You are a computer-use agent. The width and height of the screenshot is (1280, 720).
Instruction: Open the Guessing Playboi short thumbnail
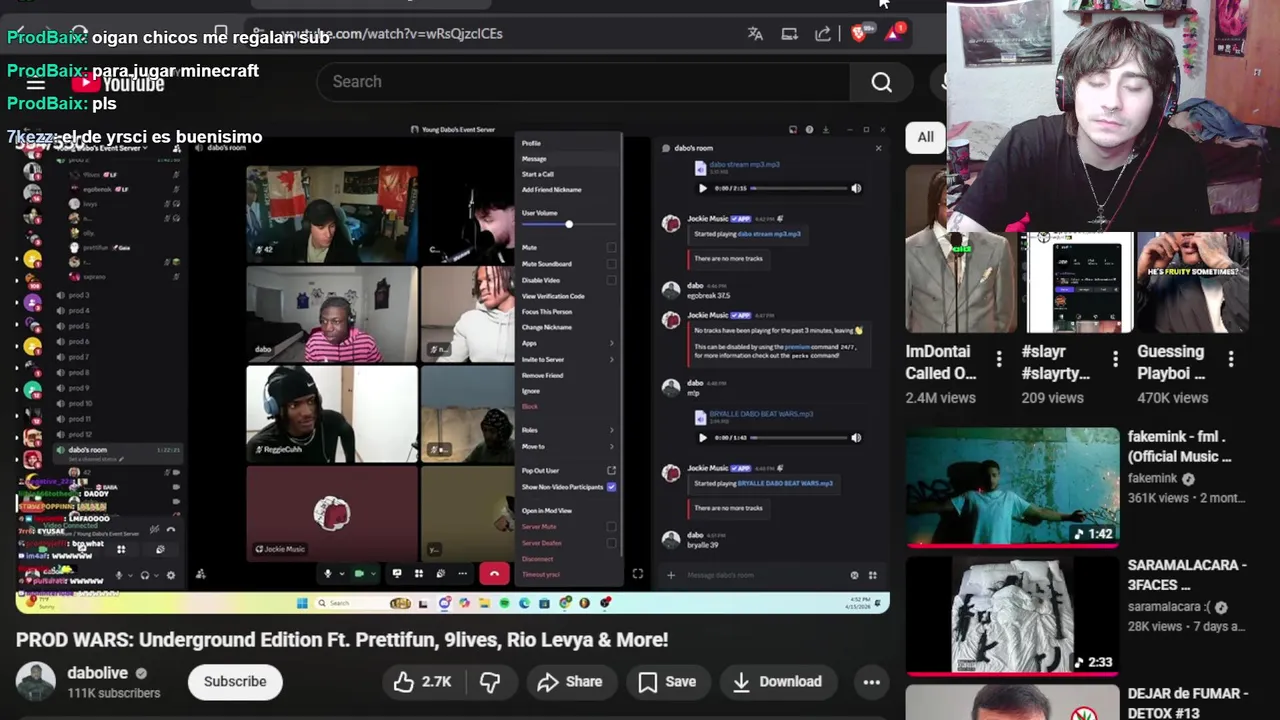tap(1193, 282)
